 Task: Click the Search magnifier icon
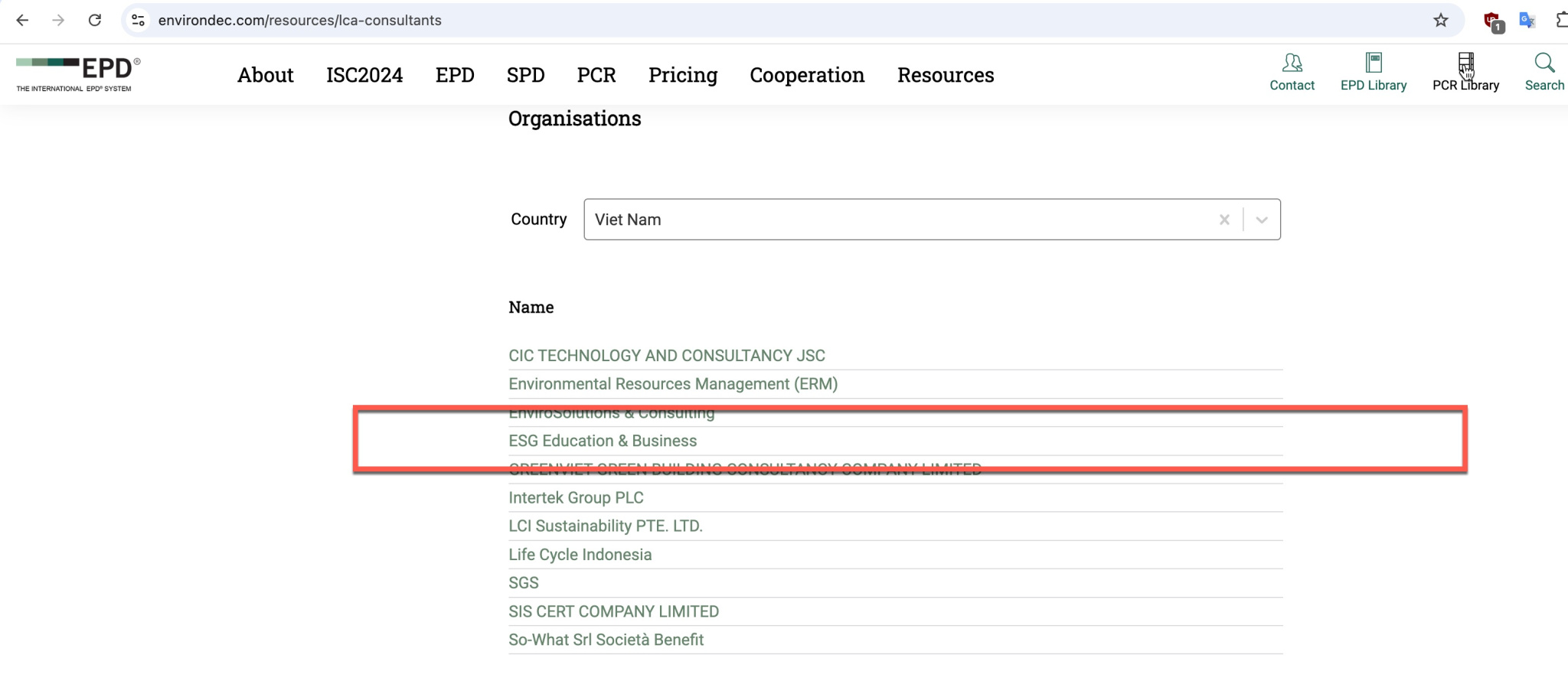[x=1544, y=63]
